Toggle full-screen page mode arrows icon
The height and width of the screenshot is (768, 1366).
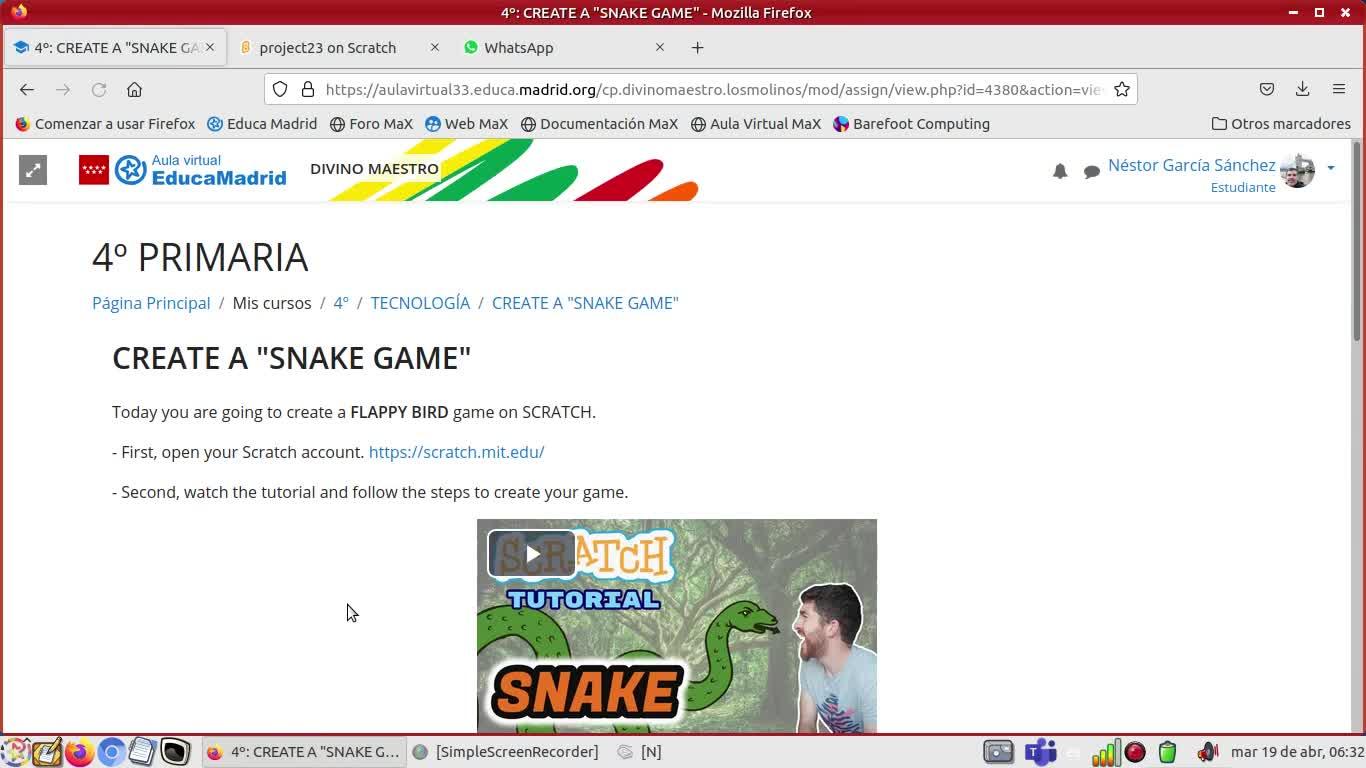33,171
